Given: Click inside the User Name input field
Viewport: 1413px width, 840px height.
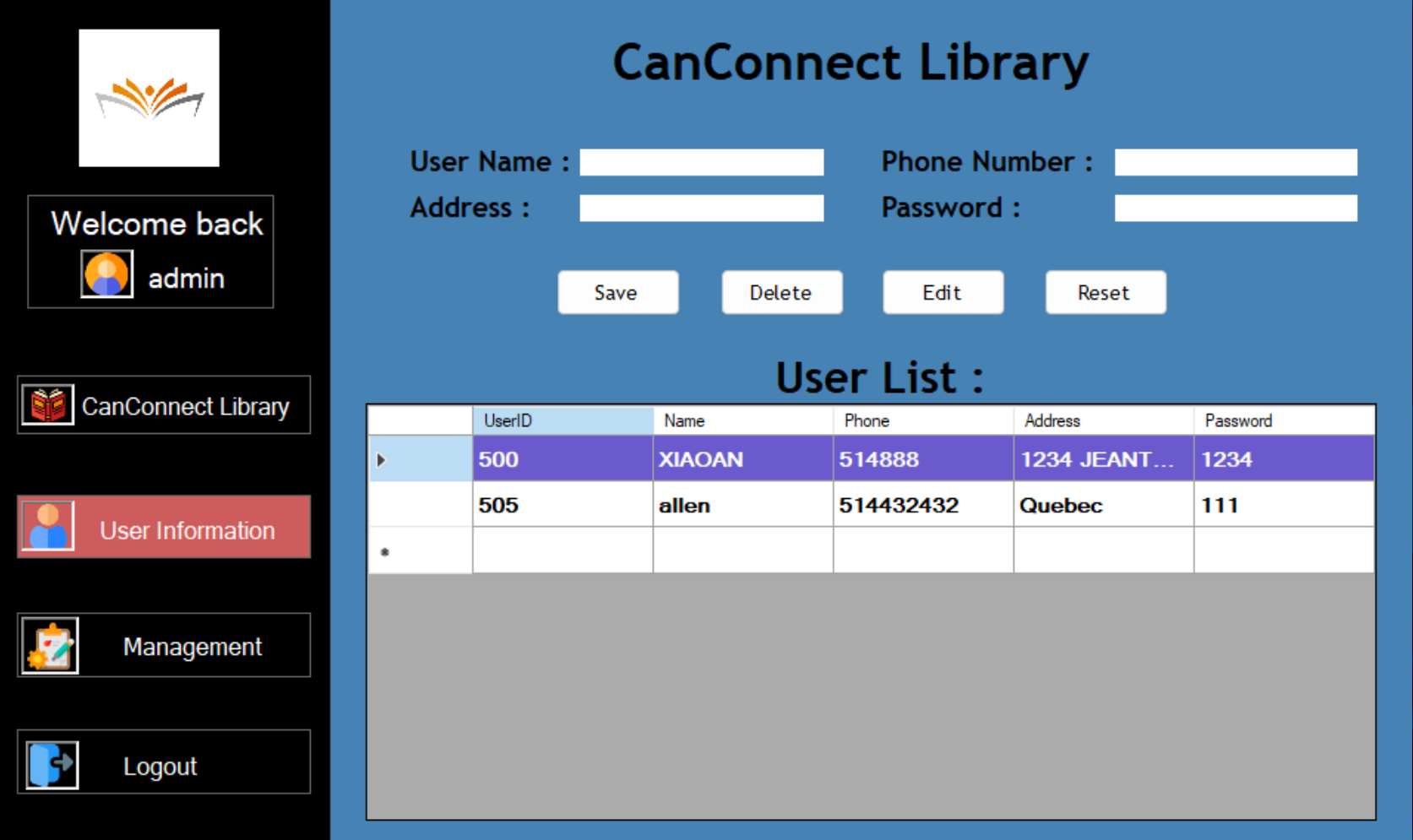Looking at the screenshot, I should 700,161.
